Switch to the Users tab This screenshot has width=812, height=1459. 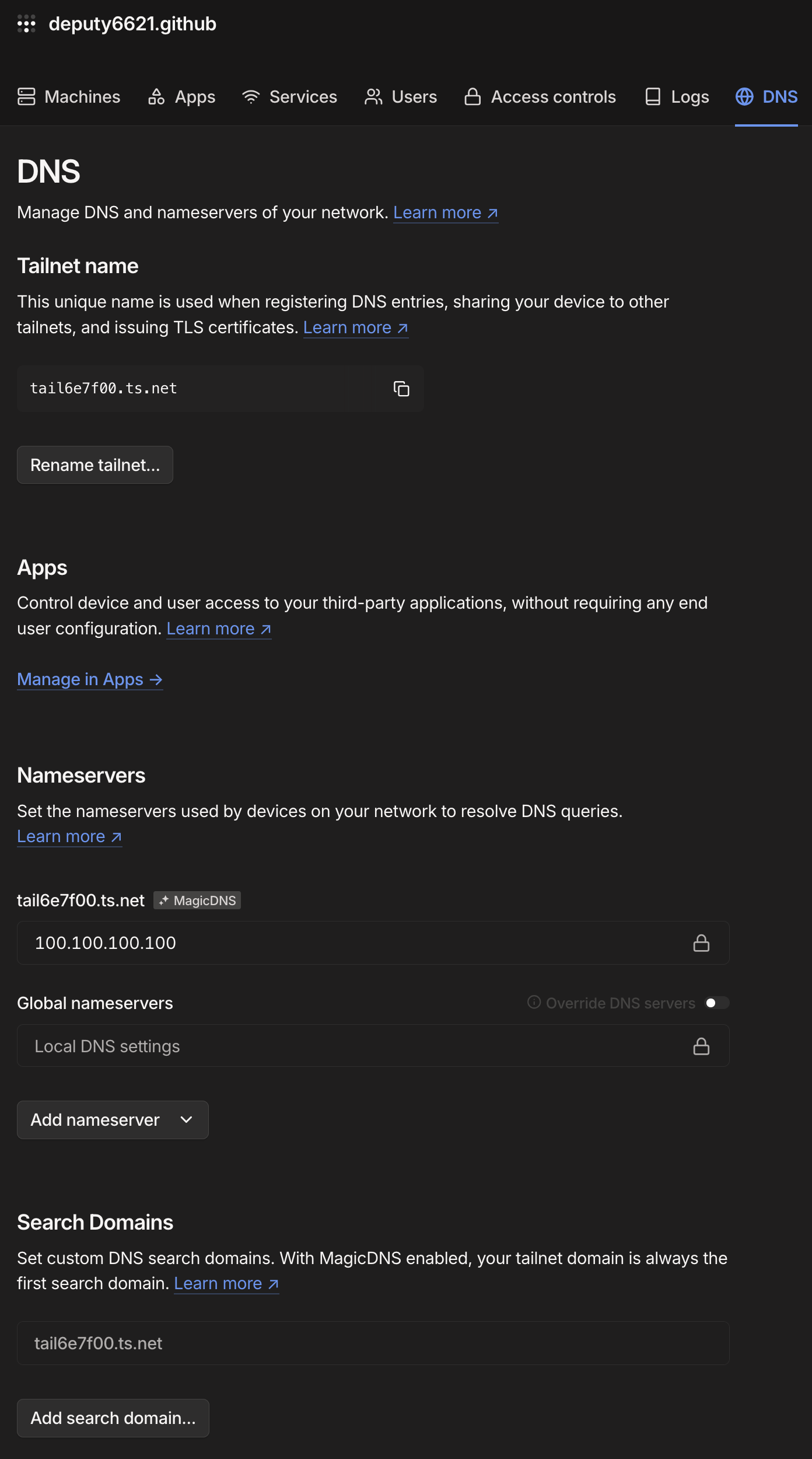[401, 97]
